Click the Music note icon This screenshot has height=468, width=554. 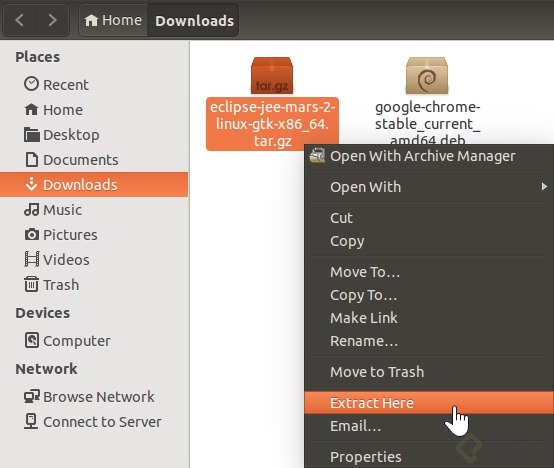pyautogui.click(x=31, y=209)
